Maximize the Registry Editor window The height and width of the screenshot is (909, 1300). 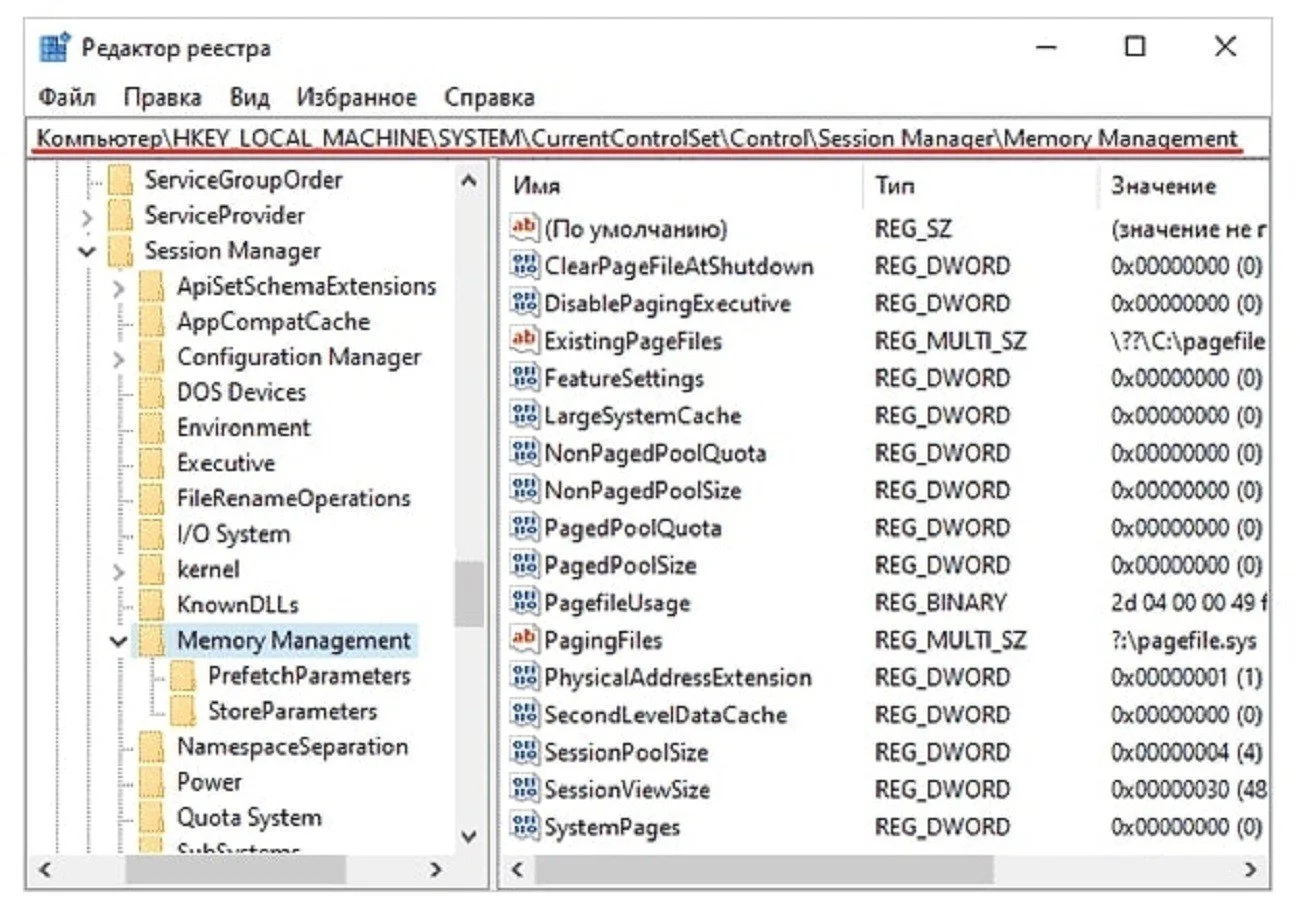pos(1135,46)
